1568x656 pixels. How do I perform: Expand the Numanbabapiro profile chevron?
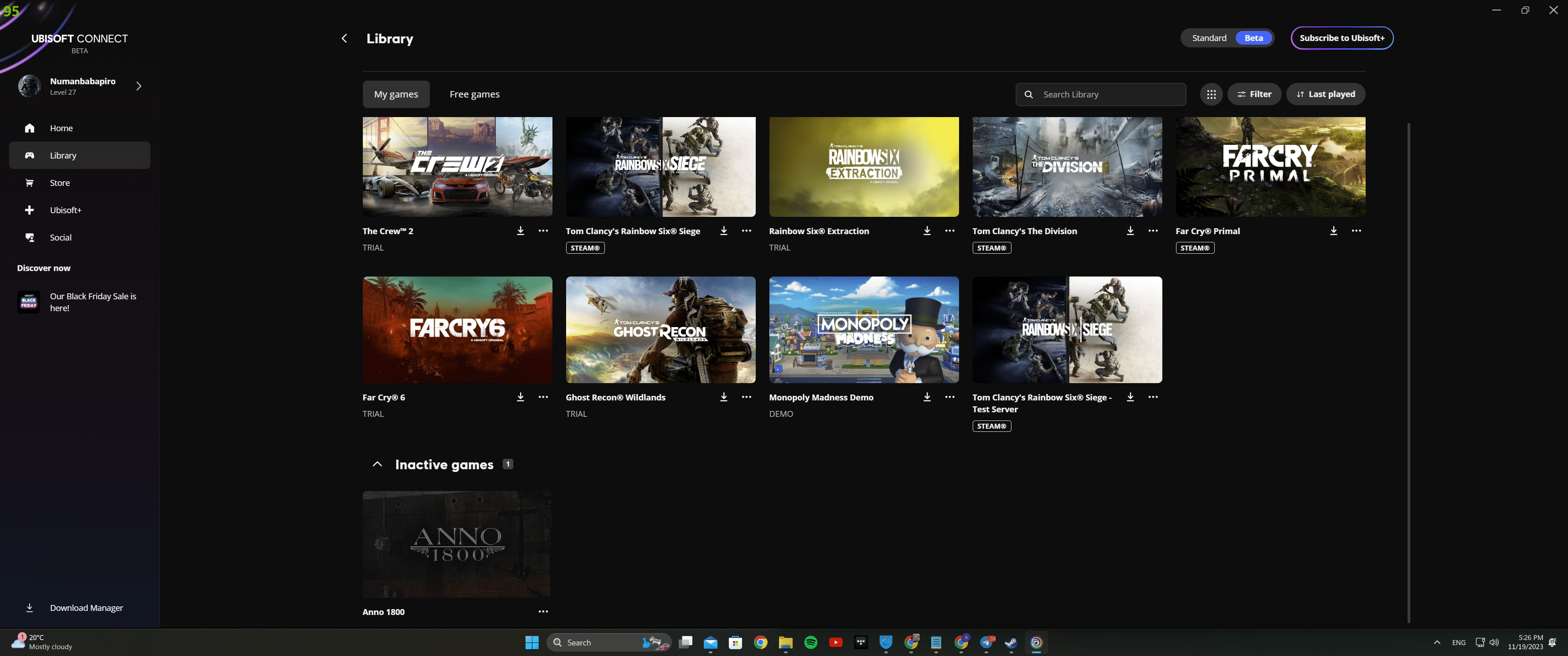click(x=139, y=86)
